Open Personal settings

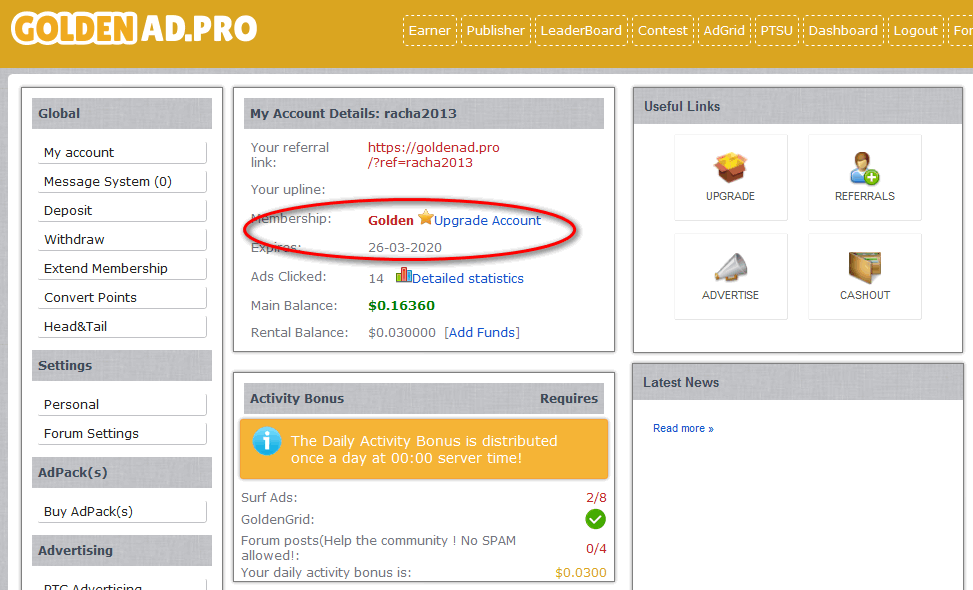(x=122, y=405)
